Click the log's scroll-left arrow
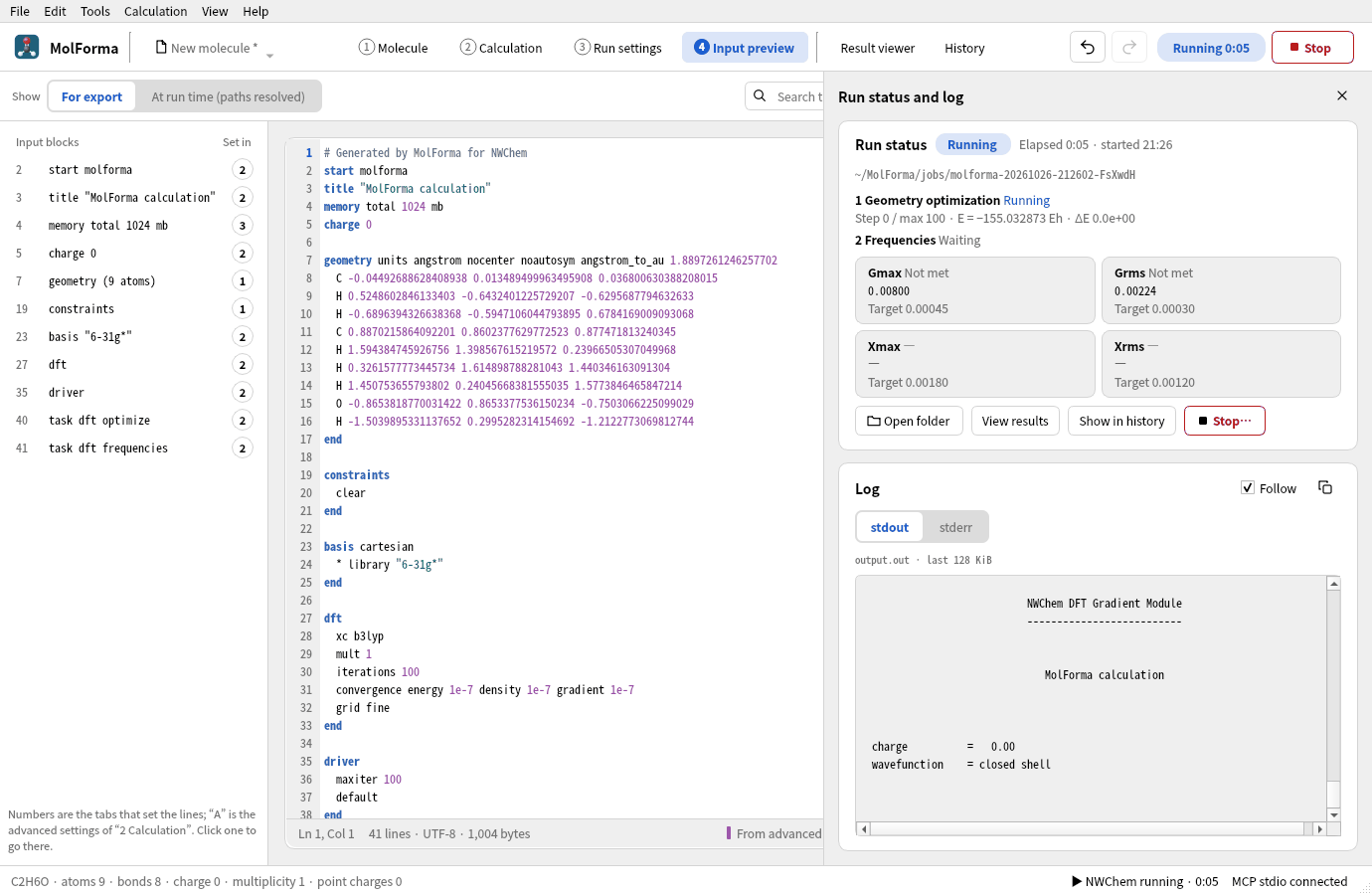 pyautogui.click(x=864, y=828)
